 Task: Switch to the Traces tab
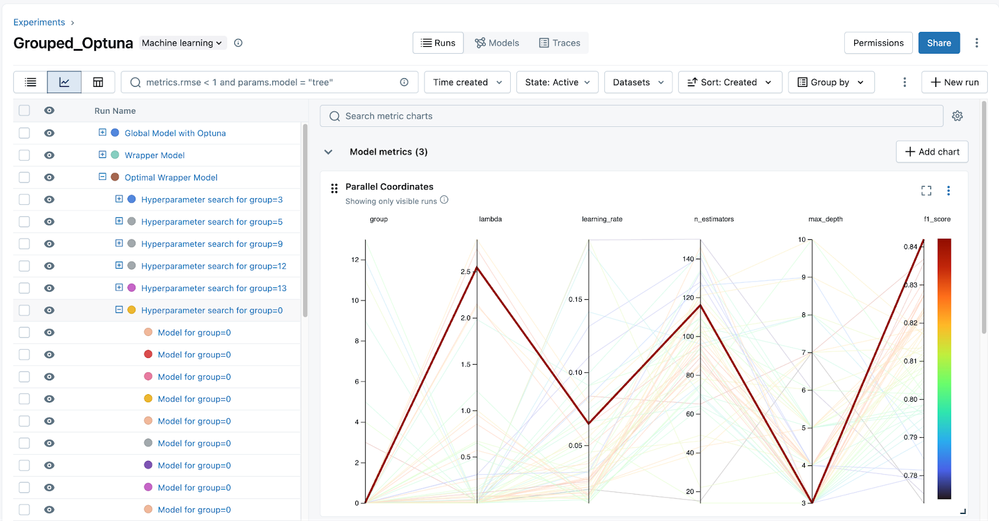click(x=560, y=43)
